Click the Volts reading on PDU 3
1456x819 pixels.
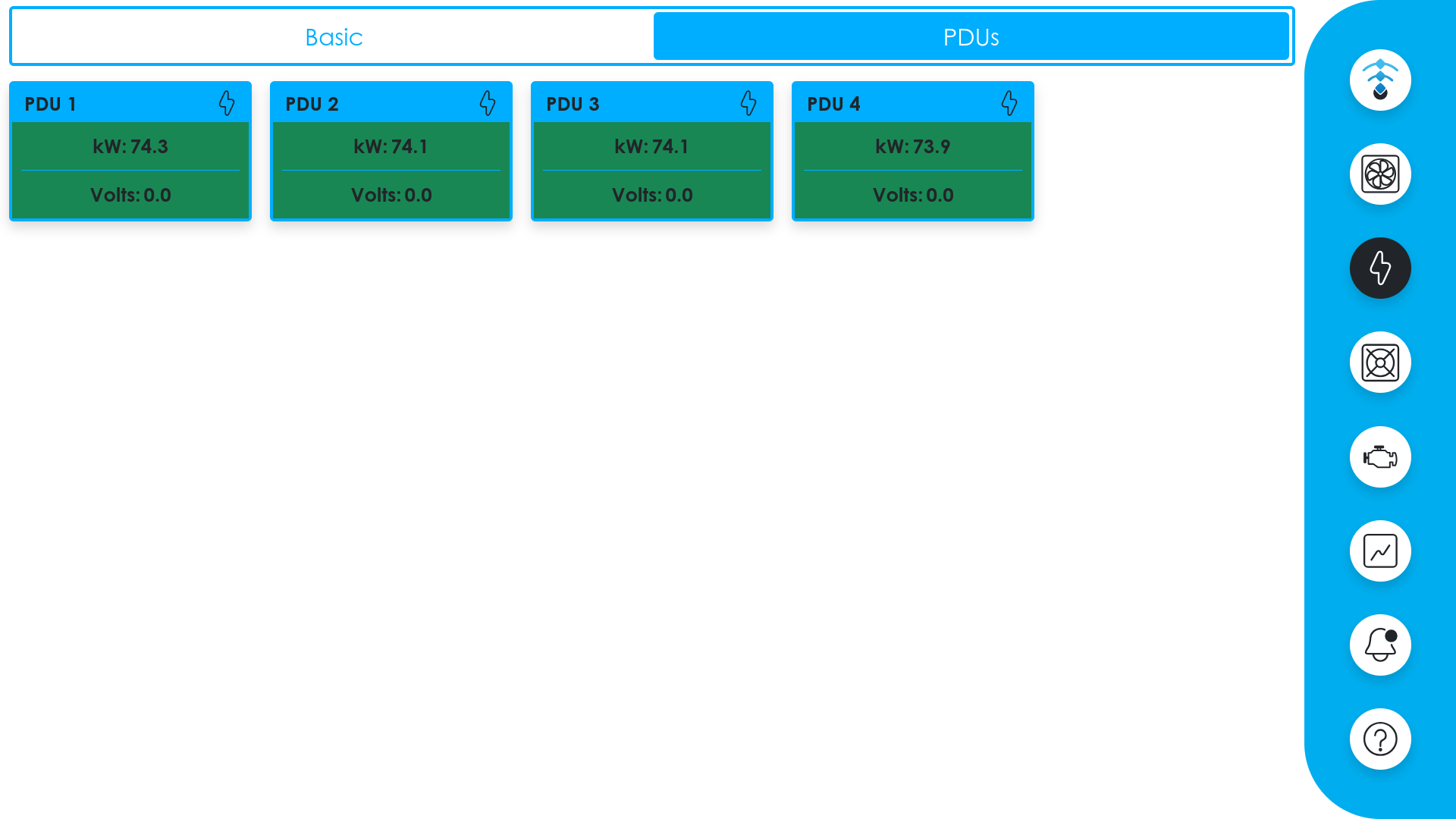pos(652,195)
